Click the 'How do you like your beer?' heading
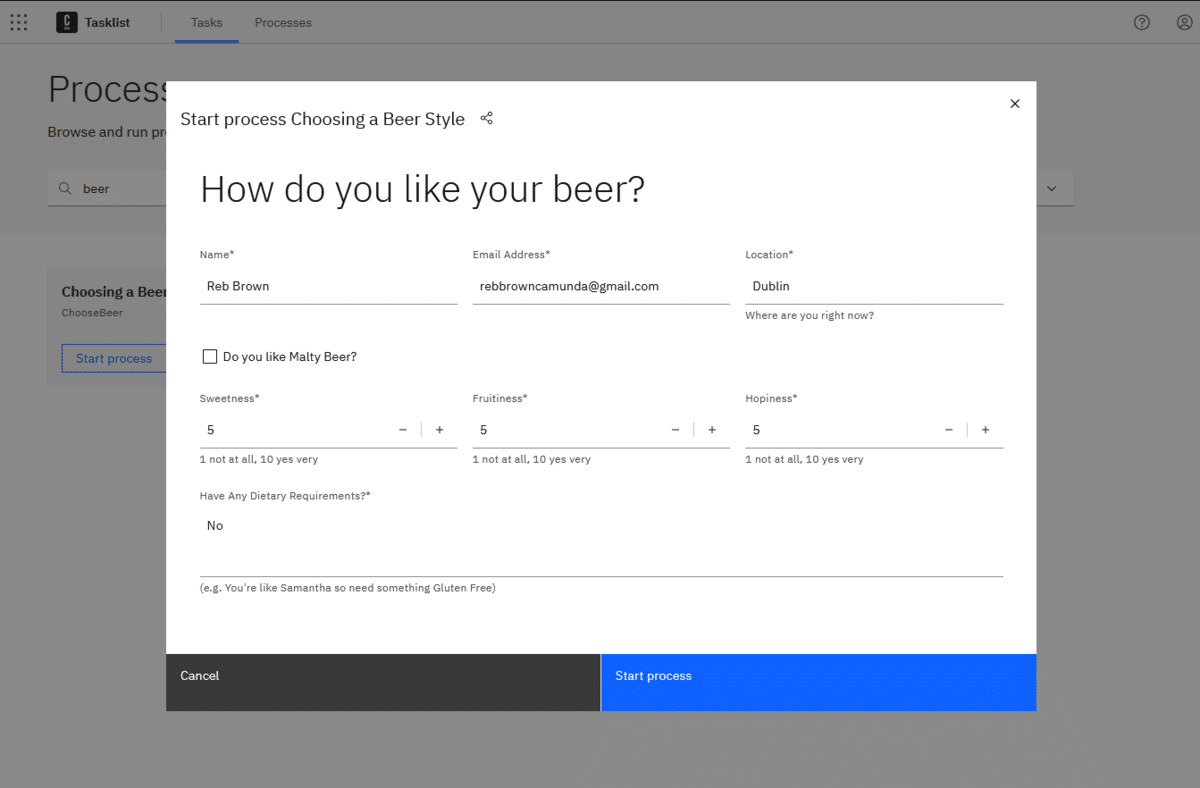This screenshot has height=788, width=1200. pos(423,189)
